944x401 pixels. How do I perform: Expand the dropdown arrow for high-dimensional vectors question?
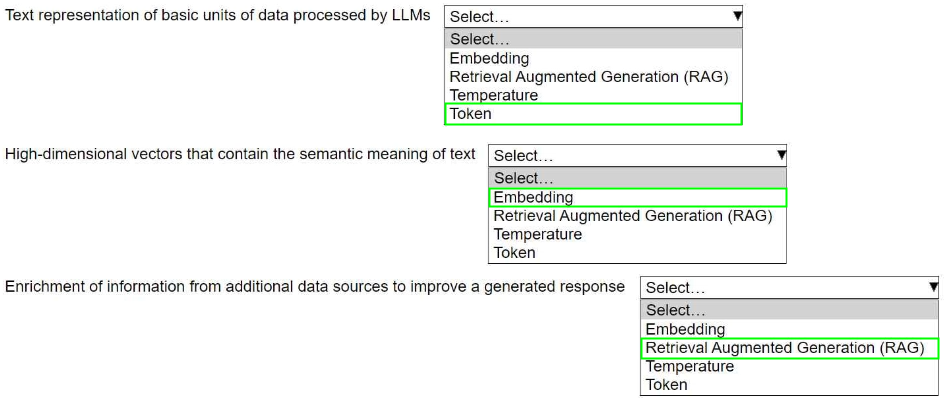click(x=781, y=155)
